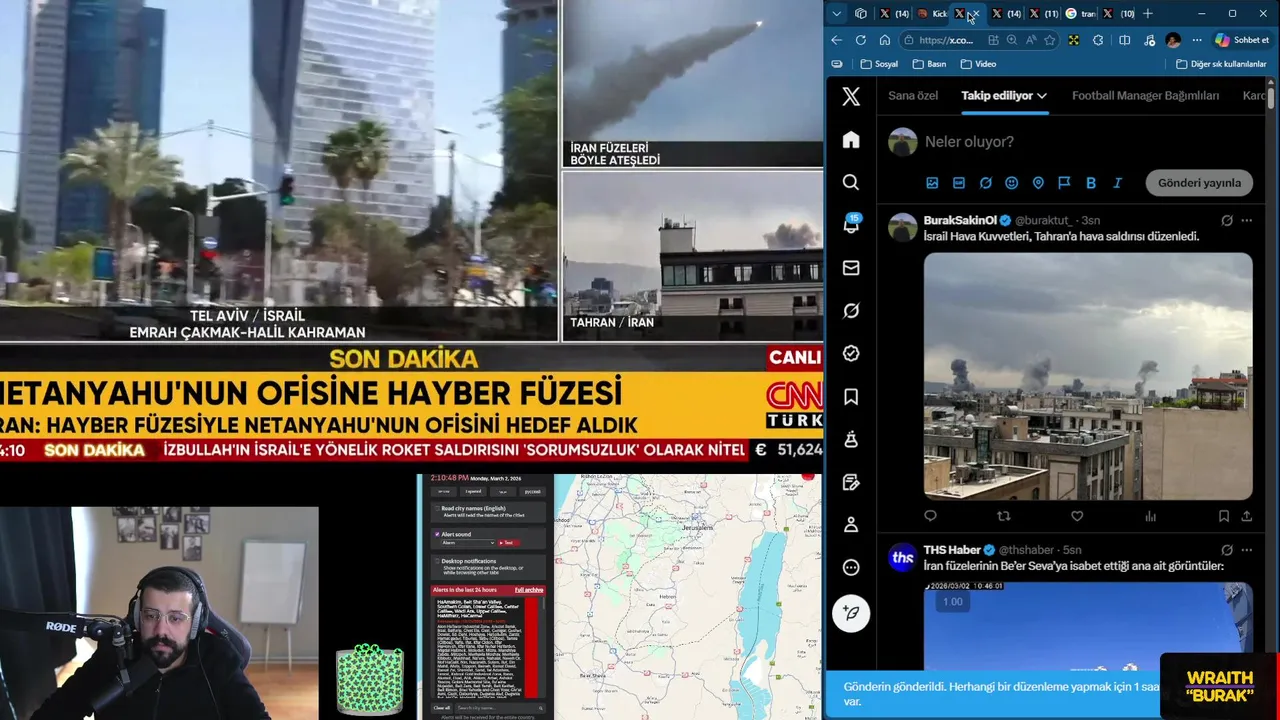Open the Basın bookmarks folder
The height and width of the screenshot is (720, 1280).
point(929,64)
